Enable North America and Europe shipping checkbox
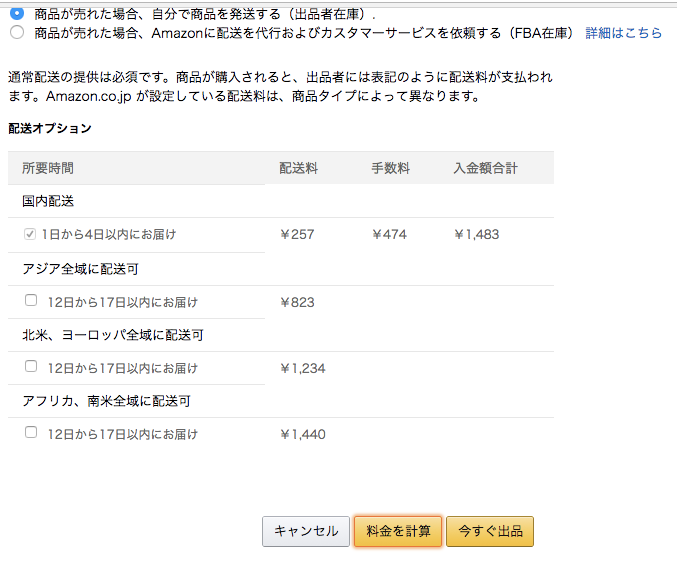 pyautogui.click(x=31, y=366)
